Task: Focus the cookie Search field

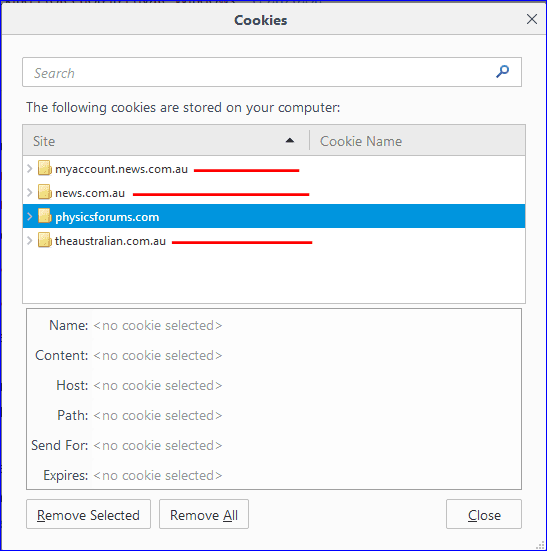Action: tap(272, 72)
